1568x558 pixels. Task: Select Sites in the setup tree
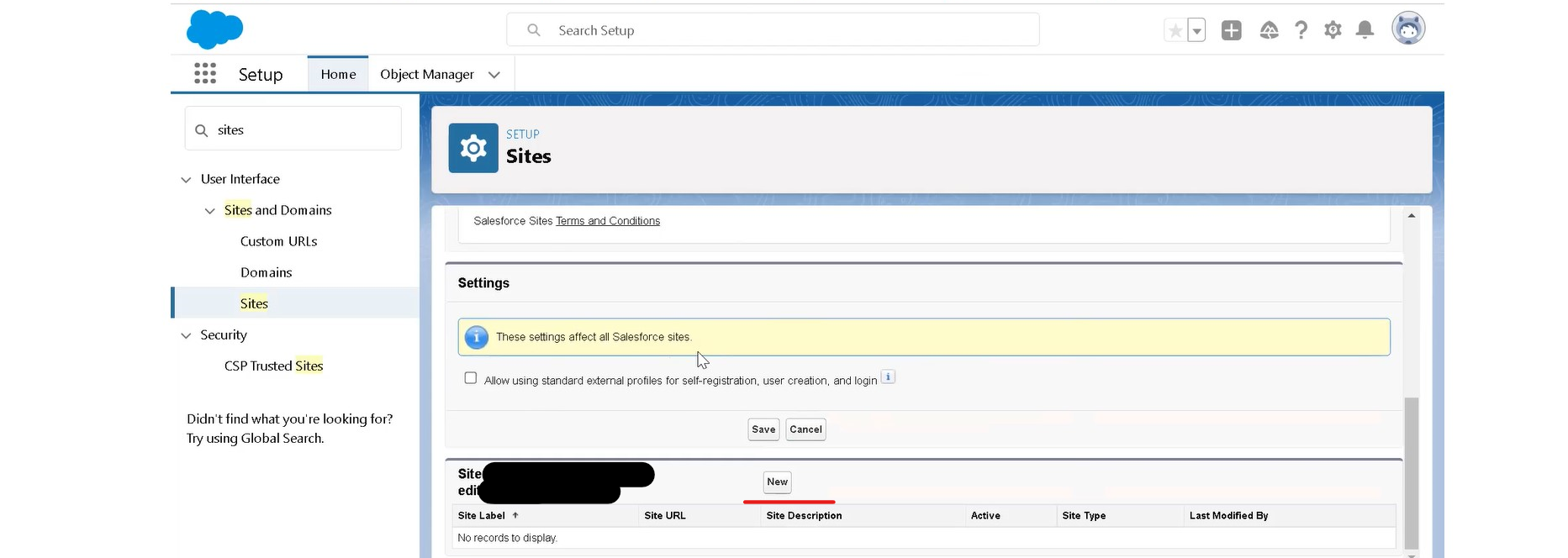coord(254,303)
